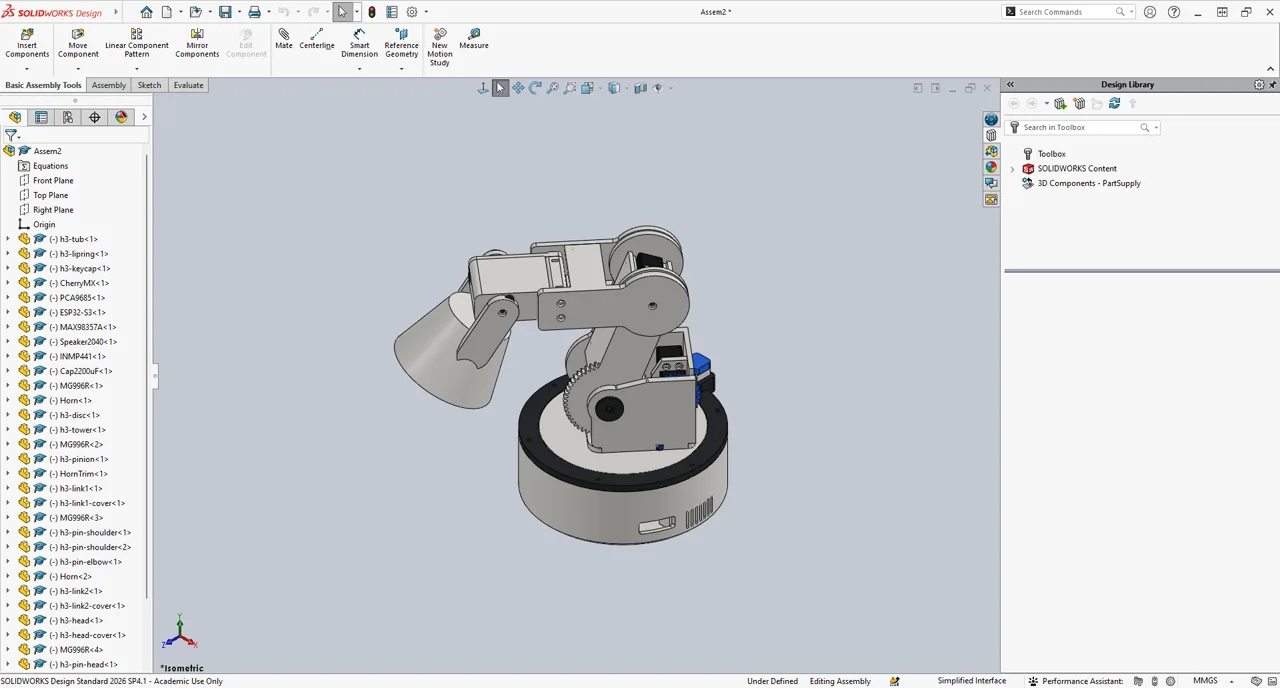
Task: Open the Appearances task pane tab
Action: pyautogui.click(x=991, y=167)
